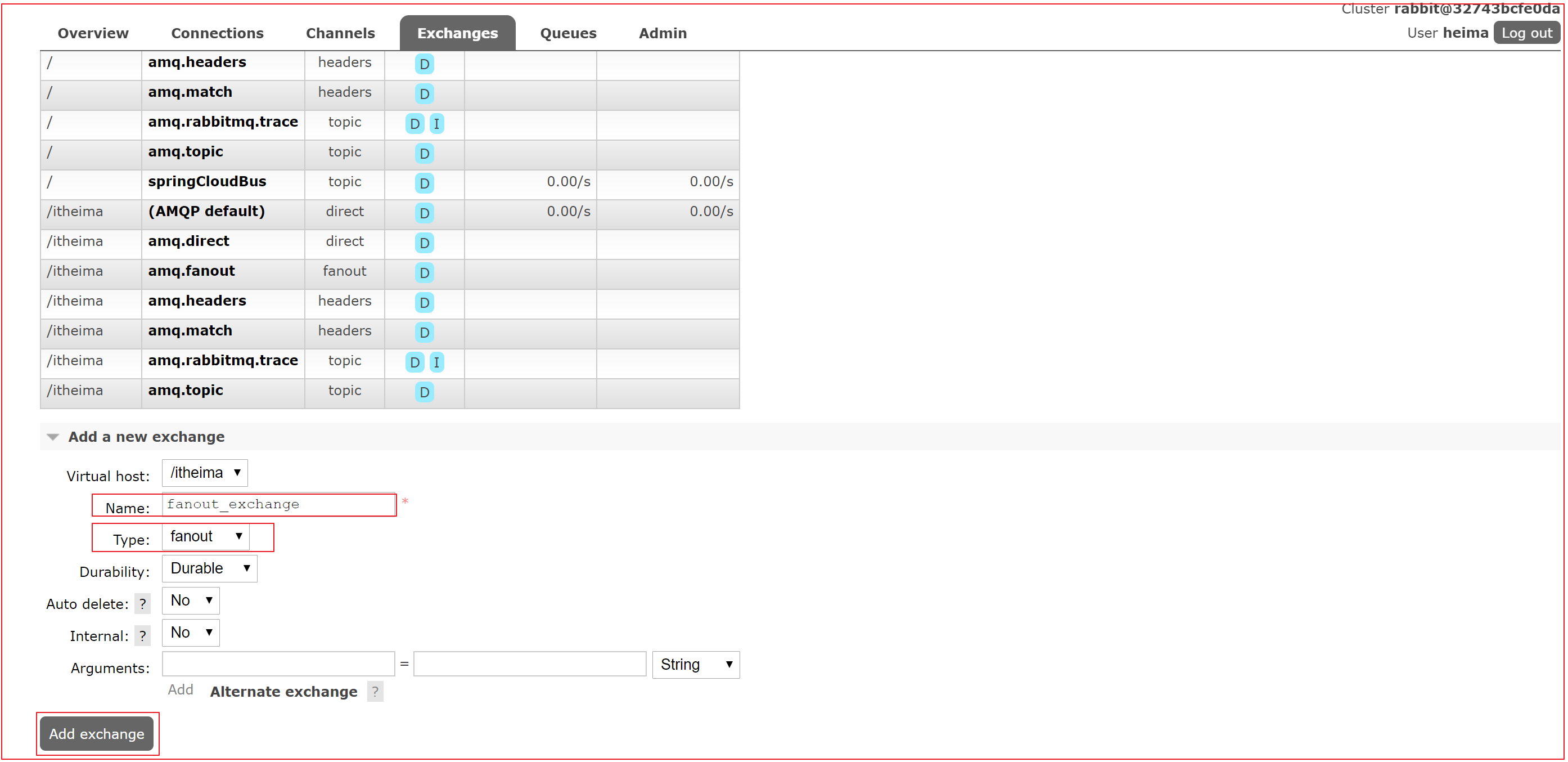Image resolution: width=1568 pixels, height=762 pixels.
Task: Click the D badge in /itheima amq.fanout row
Action: [424, 272]
